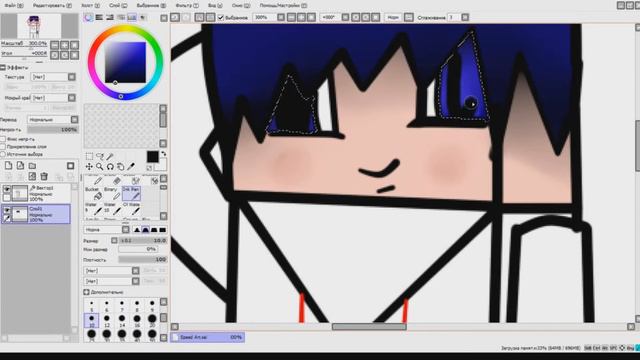The height and width of the screenshot is (360, 640).
Task: Open the Холст menu
Action: pos(90,6)
